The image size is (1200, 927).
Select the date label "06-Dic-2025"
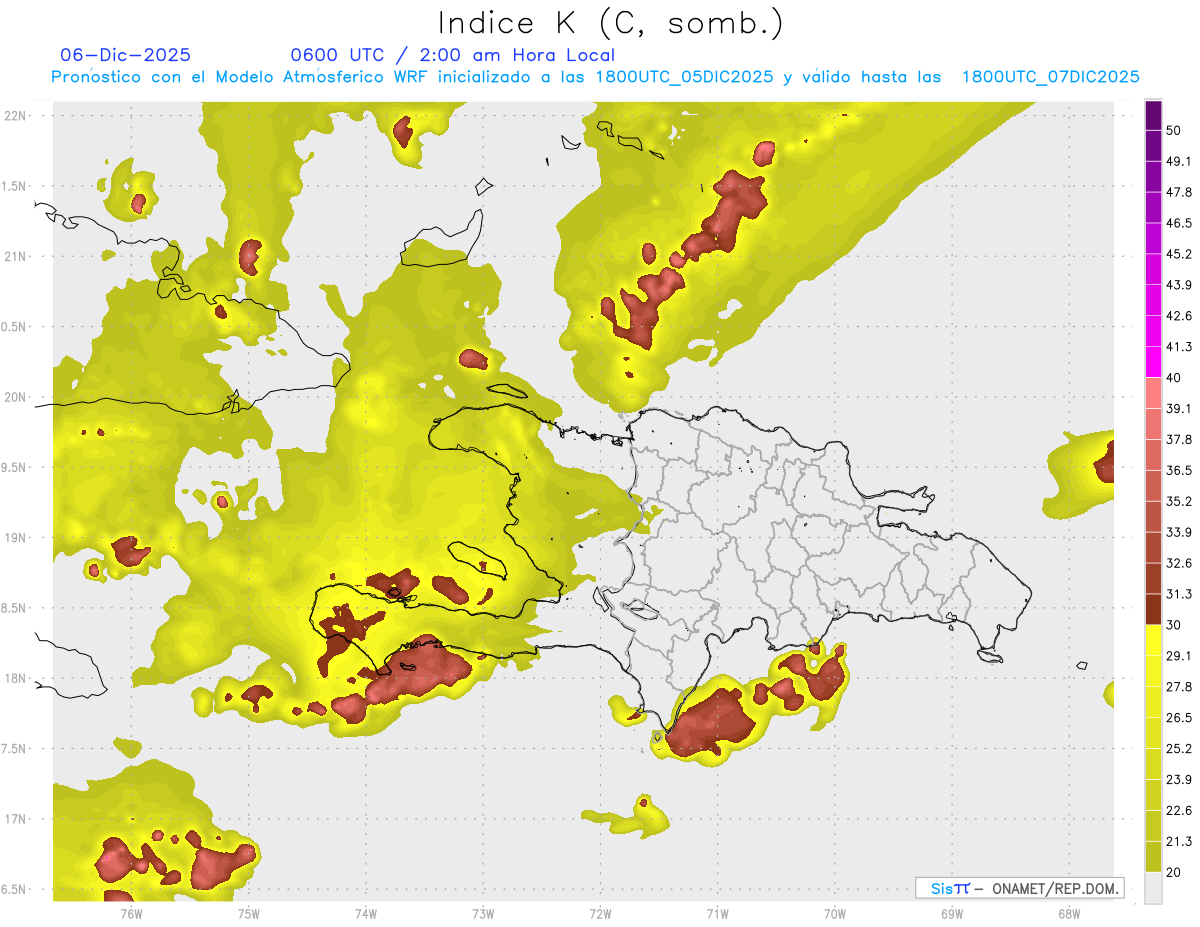(x=126, y=55)
